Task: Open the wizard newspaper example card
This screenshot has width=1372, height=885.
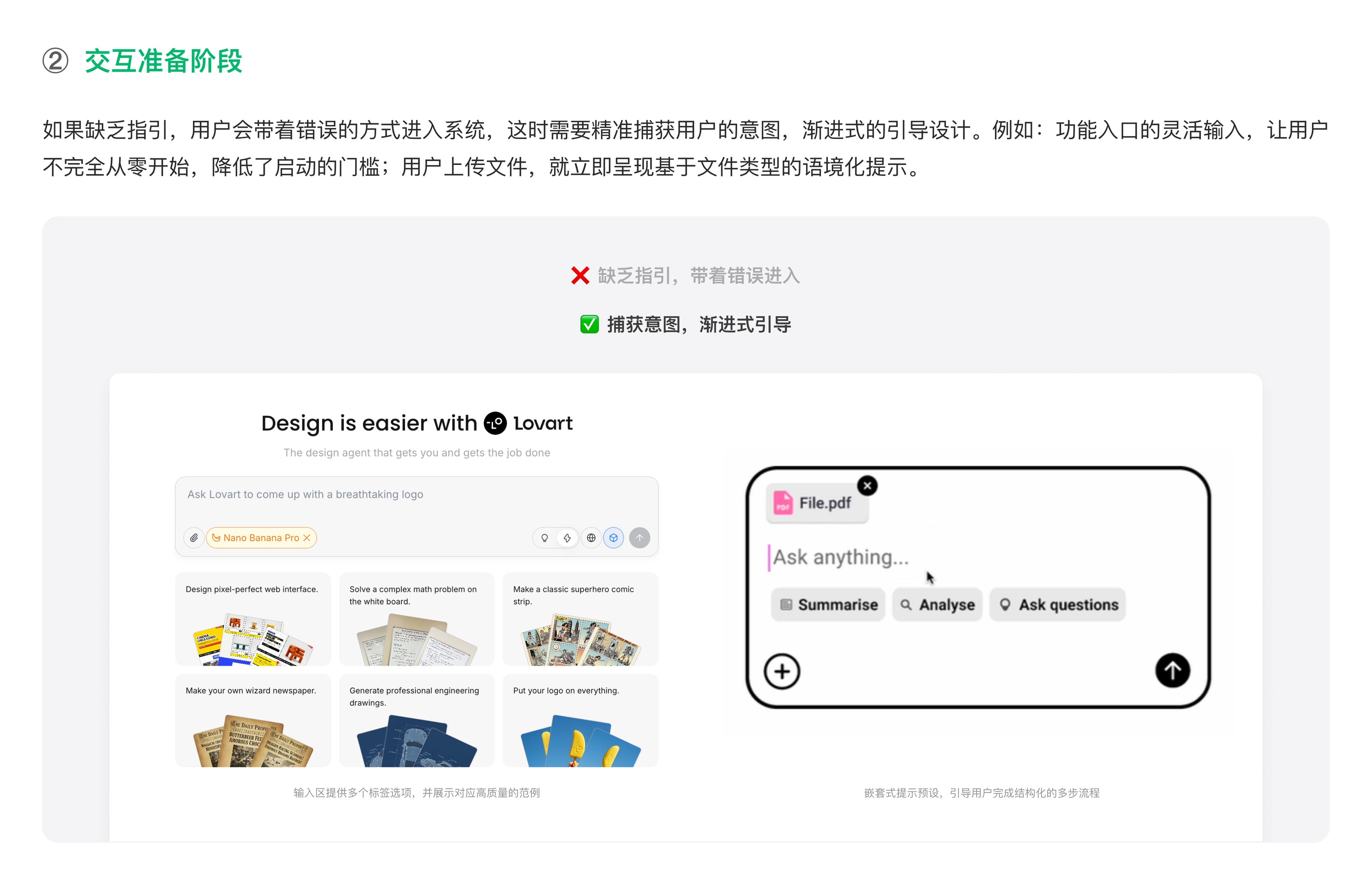Action: [x=253, y=720]
